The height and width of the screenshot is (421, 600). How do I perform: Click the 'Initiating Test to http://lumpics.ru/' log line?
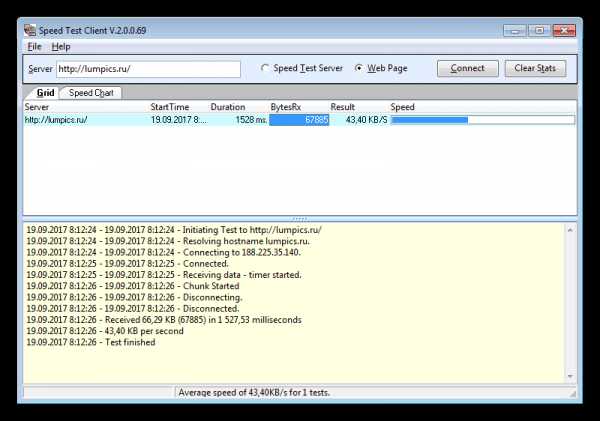point(174,230)
